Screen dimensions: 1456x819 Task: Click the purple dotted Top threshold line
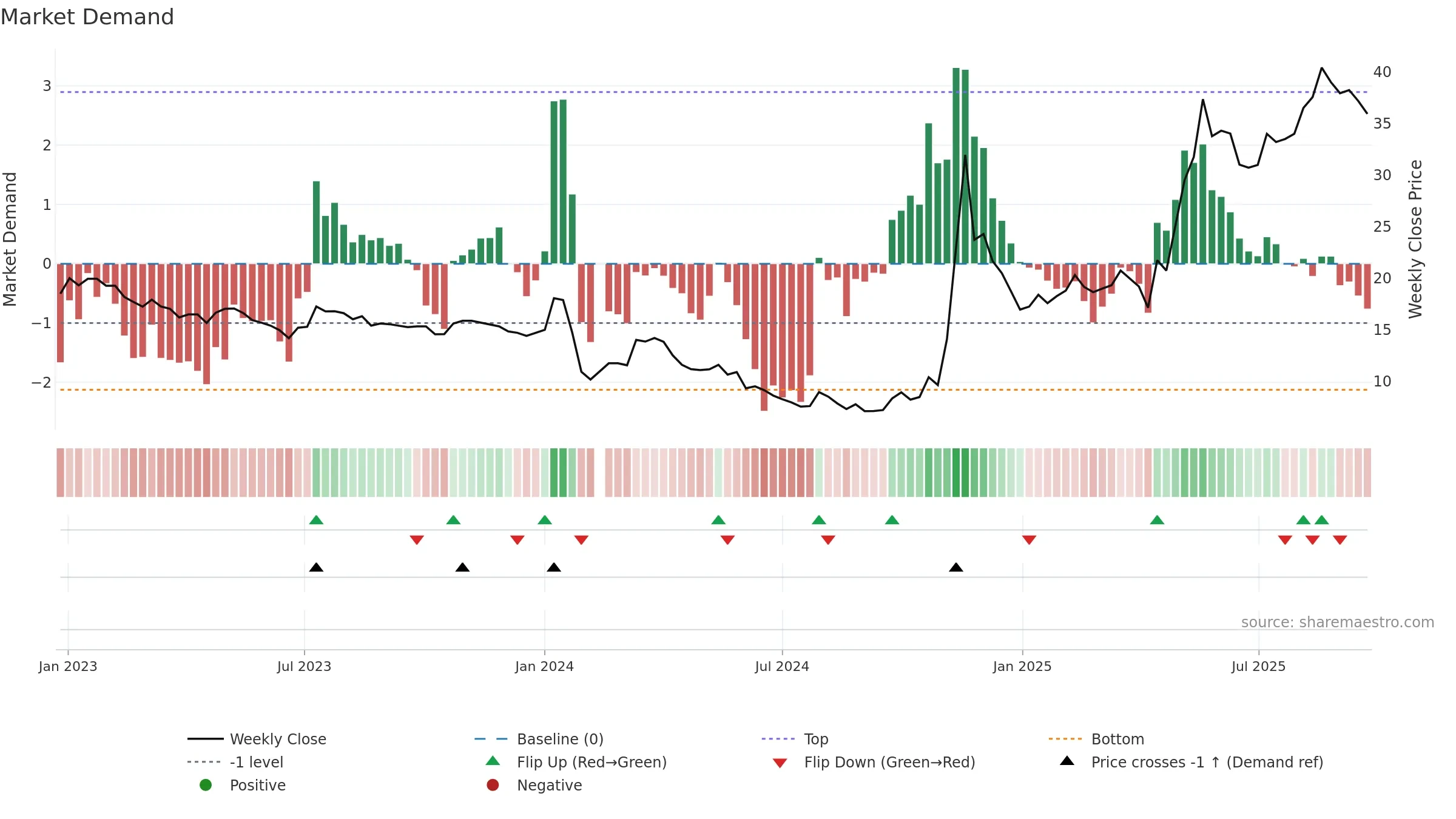(x=713, y=92)
